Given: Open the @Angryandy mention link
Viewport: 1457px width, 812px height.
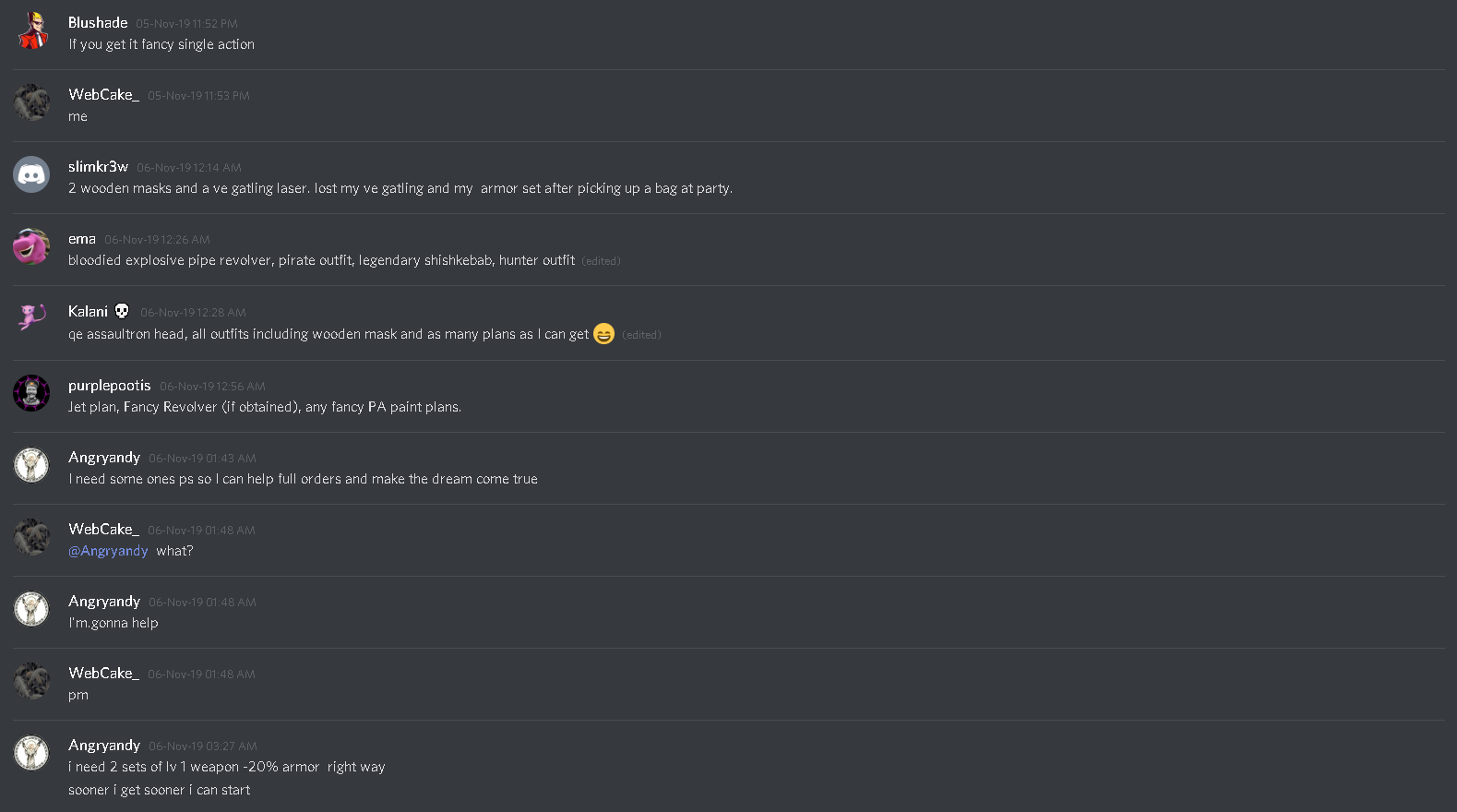Looking at the screenshot, I should tap(108, 551).
